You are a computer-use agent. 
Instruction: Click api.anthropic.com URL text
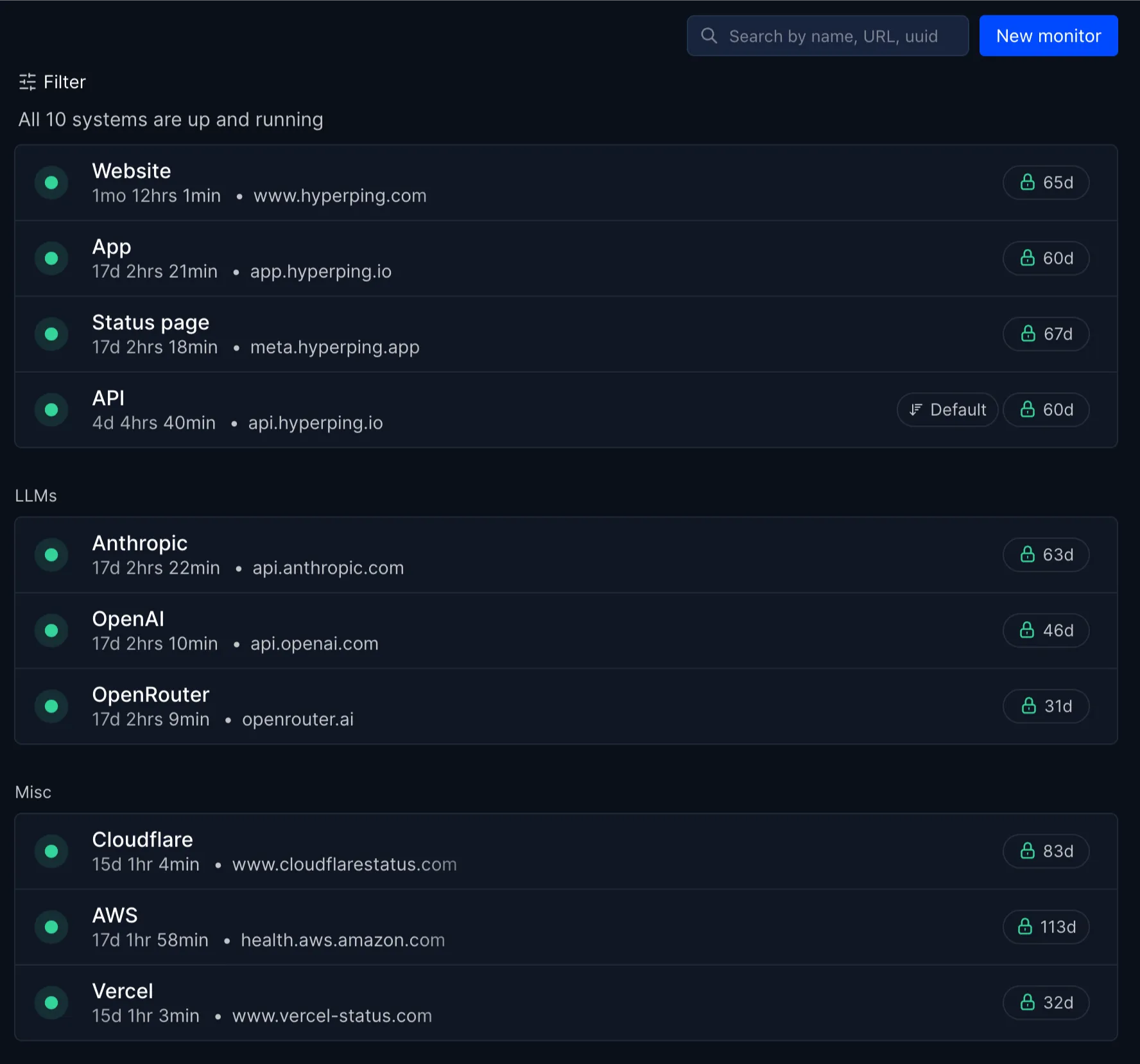click(328, 568)
